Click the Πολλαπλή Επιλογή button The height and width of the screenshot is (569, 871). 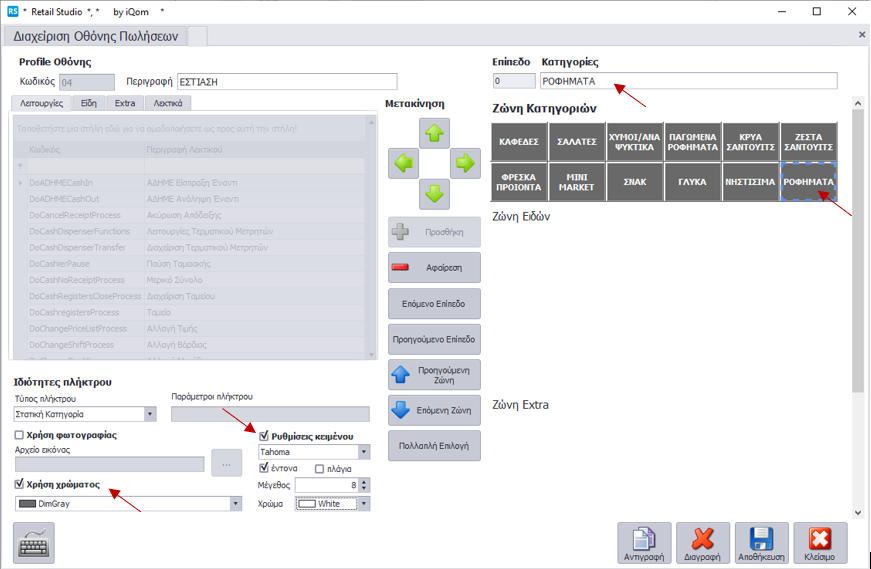434,445
